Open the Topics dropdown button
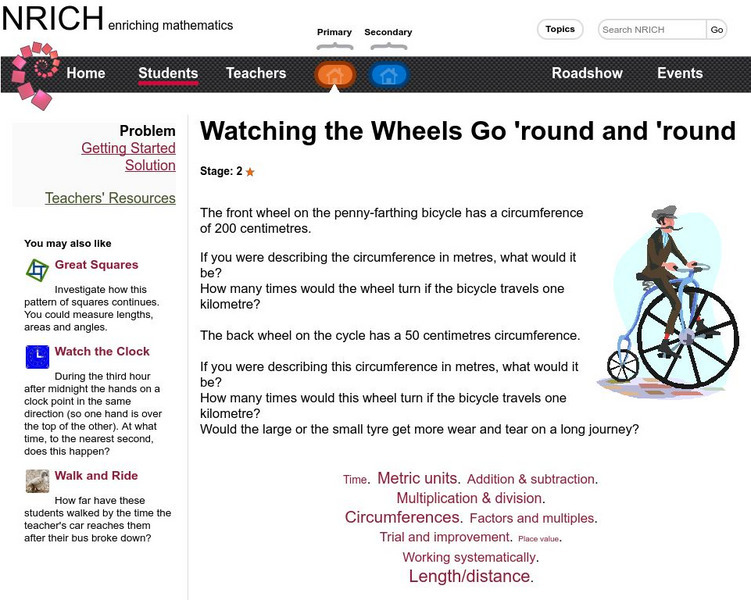The height and width of the screenshot is (600, 751). 560,29
